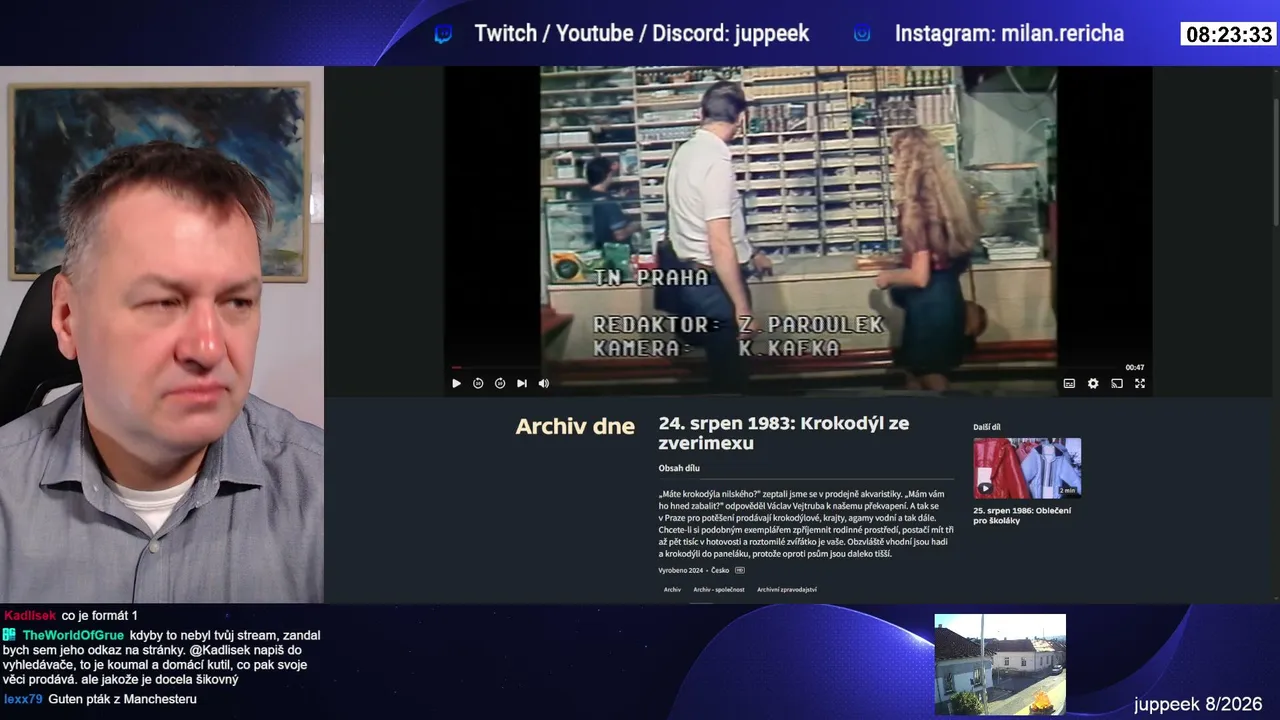Click the "Vyrobeno 2024" production label
The height and width of the screenshot is (720, 1280).
(681, 570)
